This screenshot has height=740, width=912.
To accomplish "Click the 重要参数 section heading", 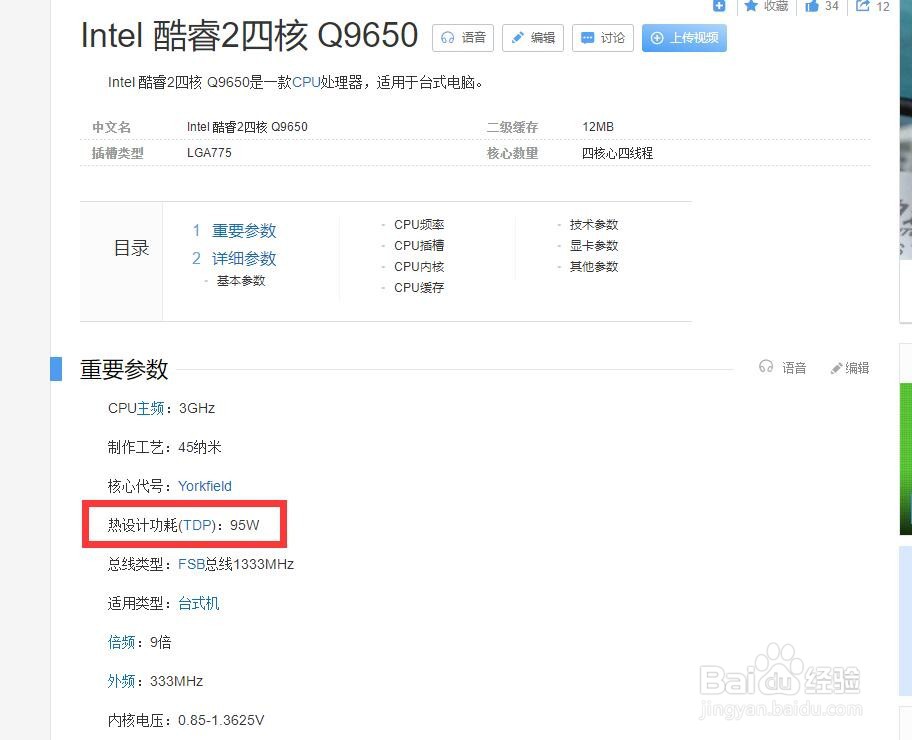I will (124, 369).
